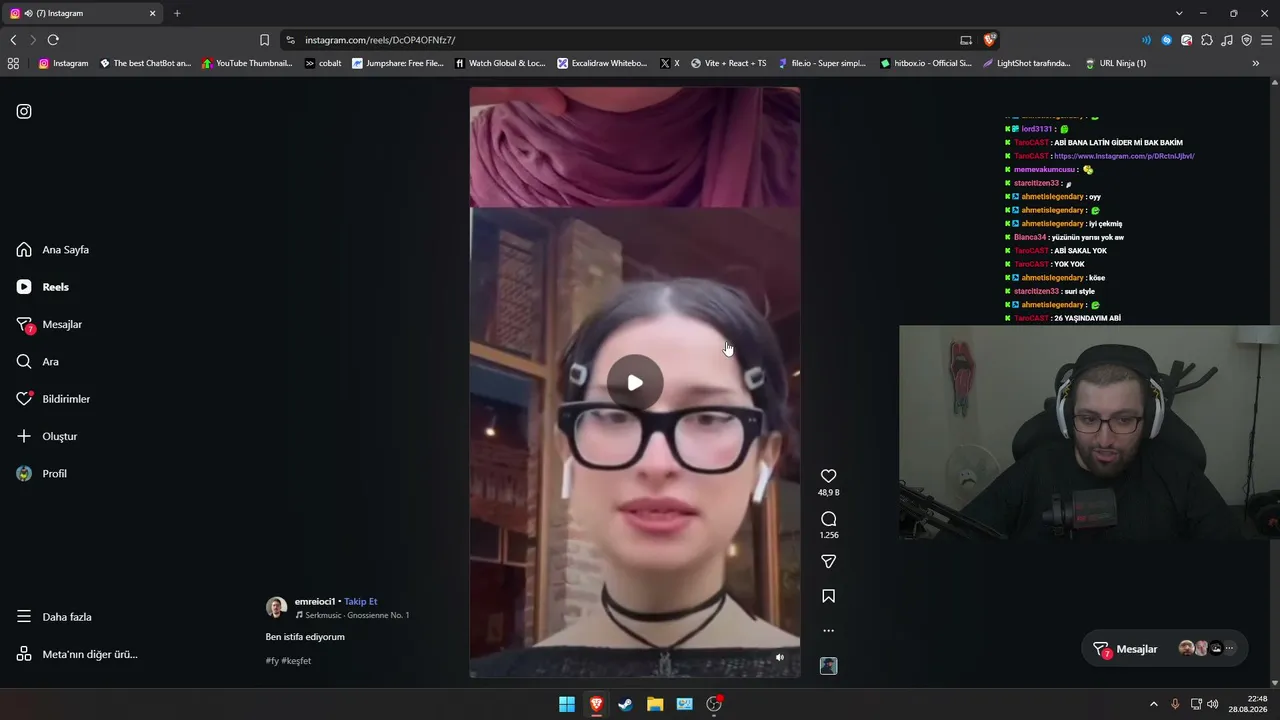The width and height of the screenshot is (1280, 720).
Task: Open the Windows Start menu
Action: click(x=567, y=704)
